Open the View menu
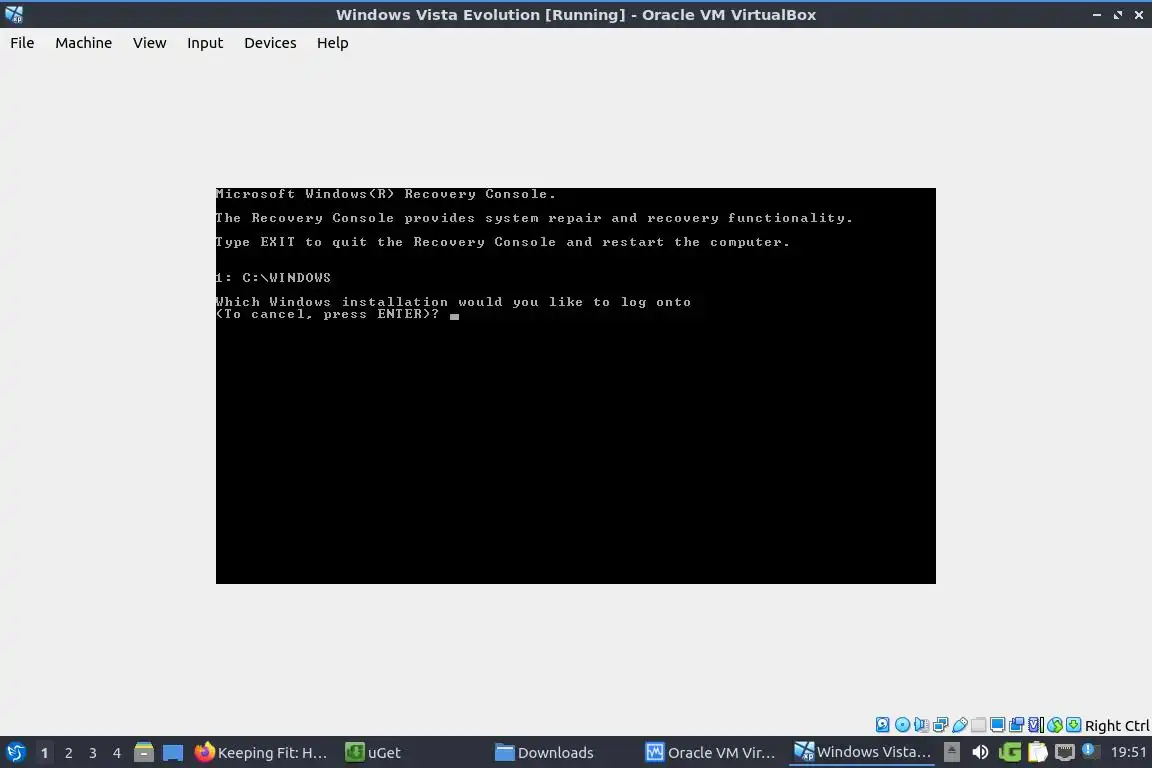1152x768 pixels. (149, 43)
